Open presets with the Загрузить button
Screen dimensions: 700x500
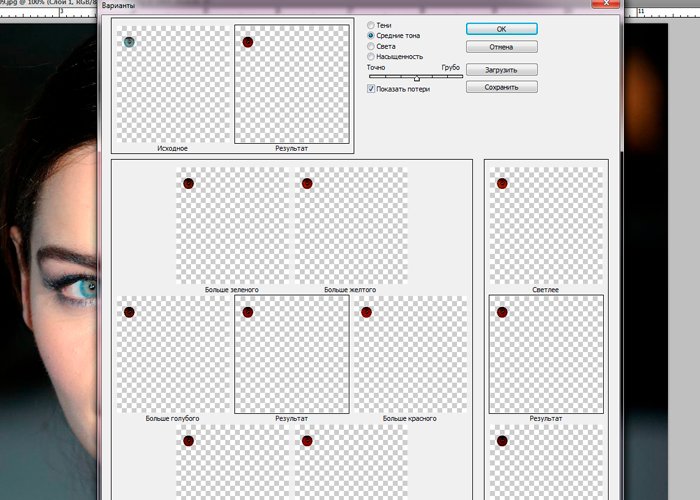coord(501,70)
